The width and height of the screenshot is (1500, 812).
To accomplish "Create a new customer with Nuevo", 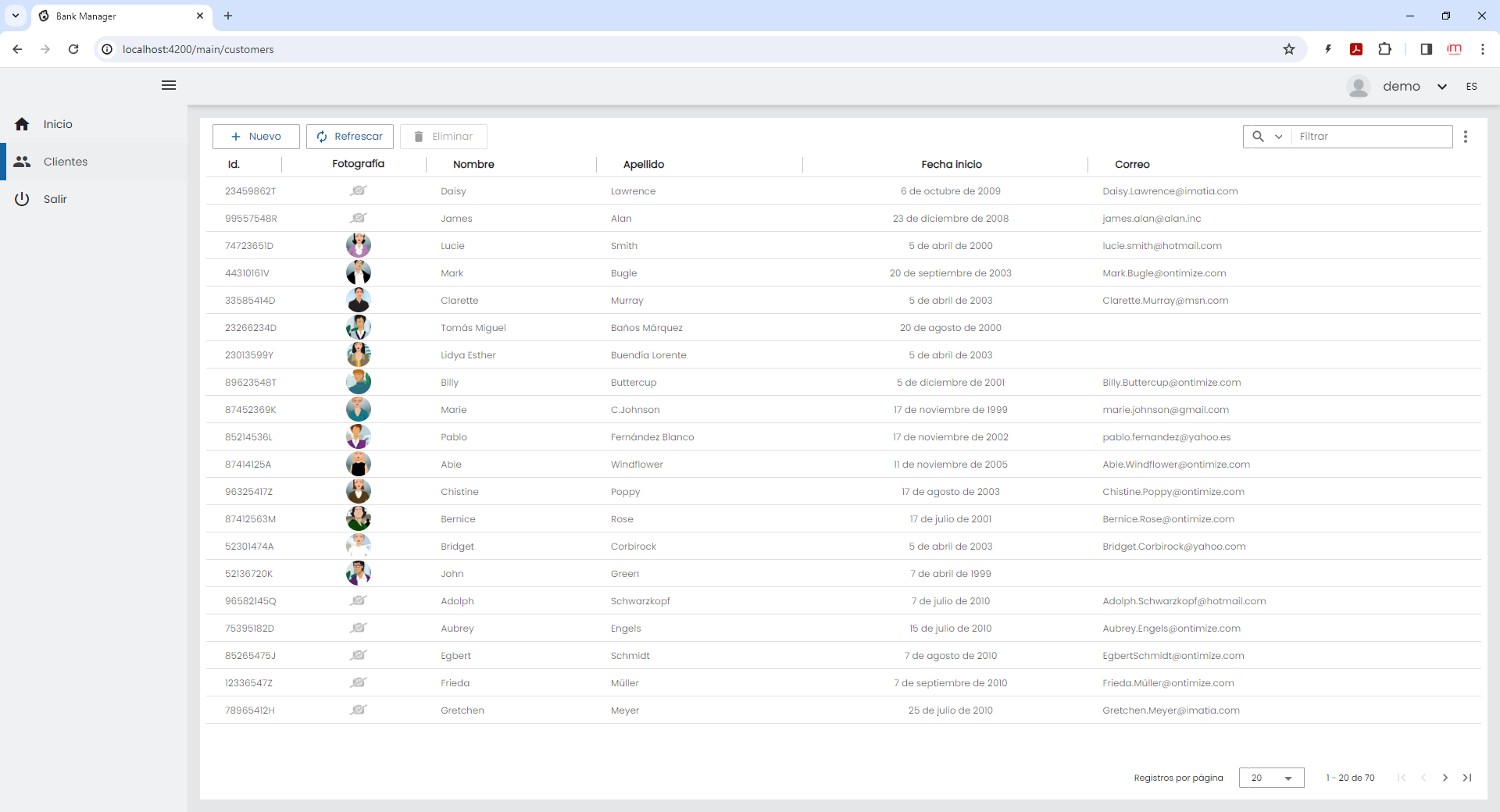I will point(256,137).
